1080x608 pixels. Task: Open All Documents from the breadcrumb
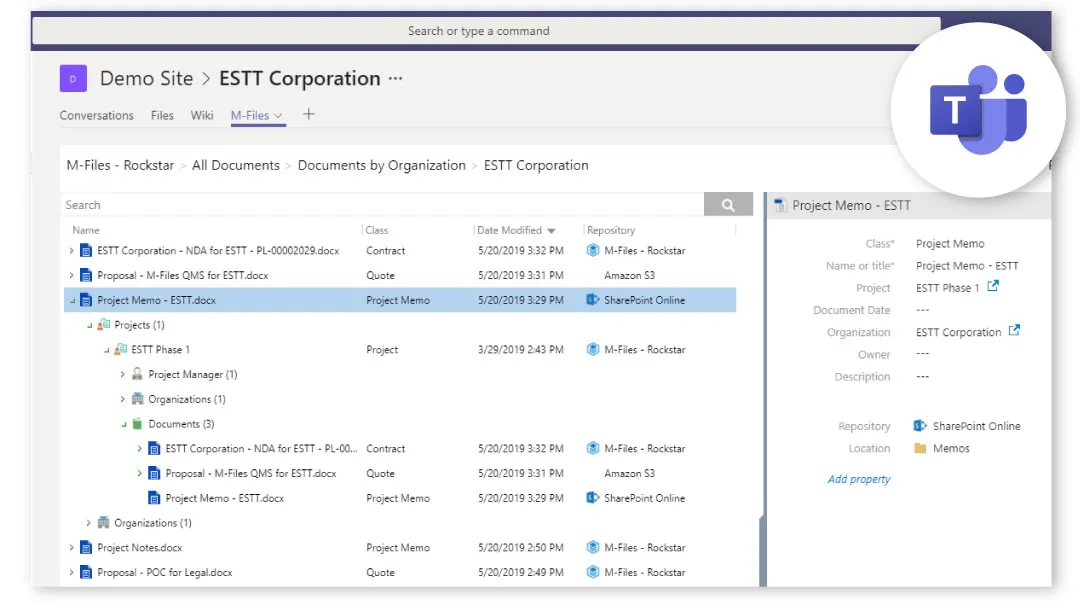click(x=236, y=165)
